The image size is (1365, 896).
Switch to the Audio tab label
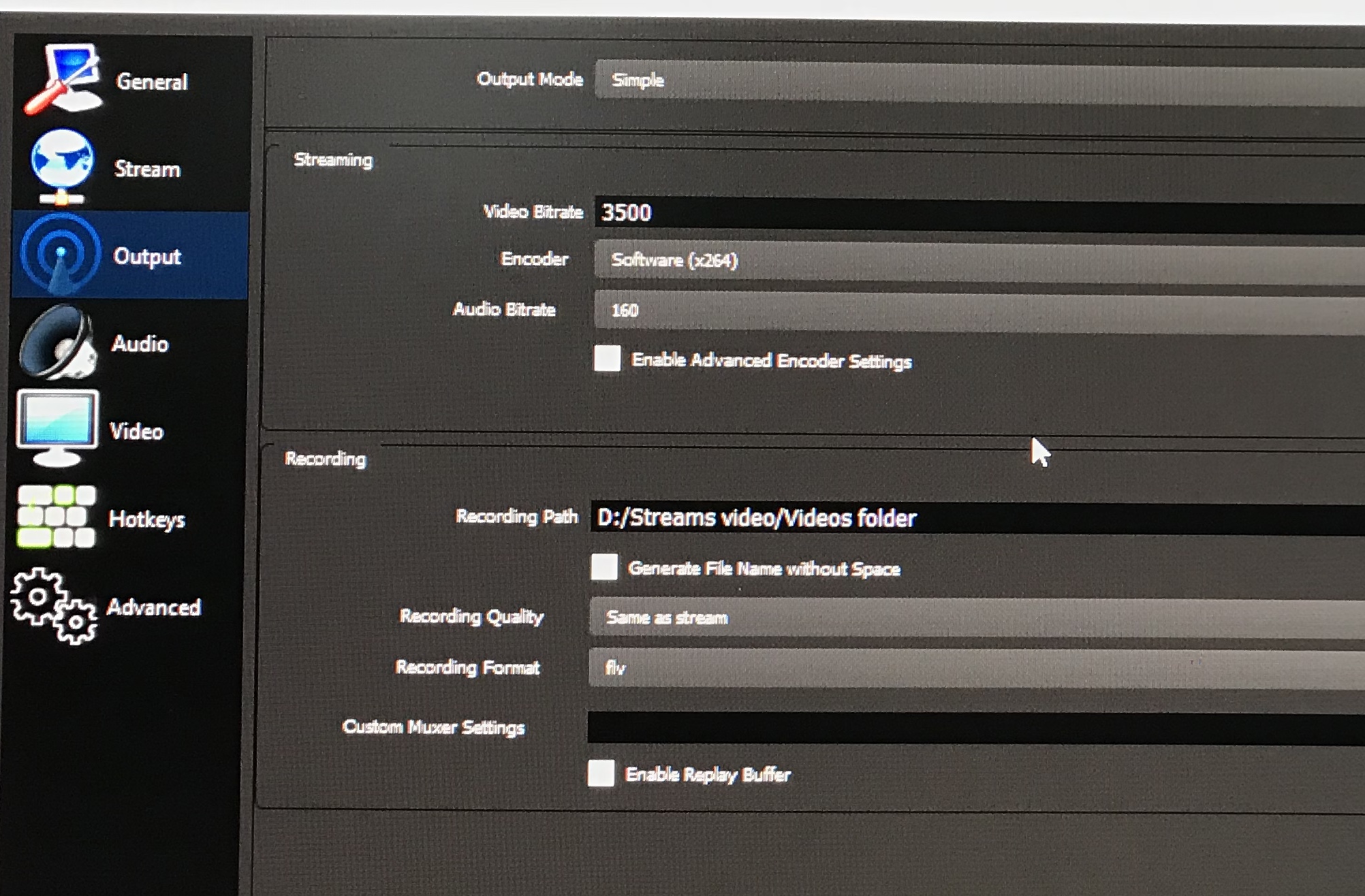tap(140, 343)
